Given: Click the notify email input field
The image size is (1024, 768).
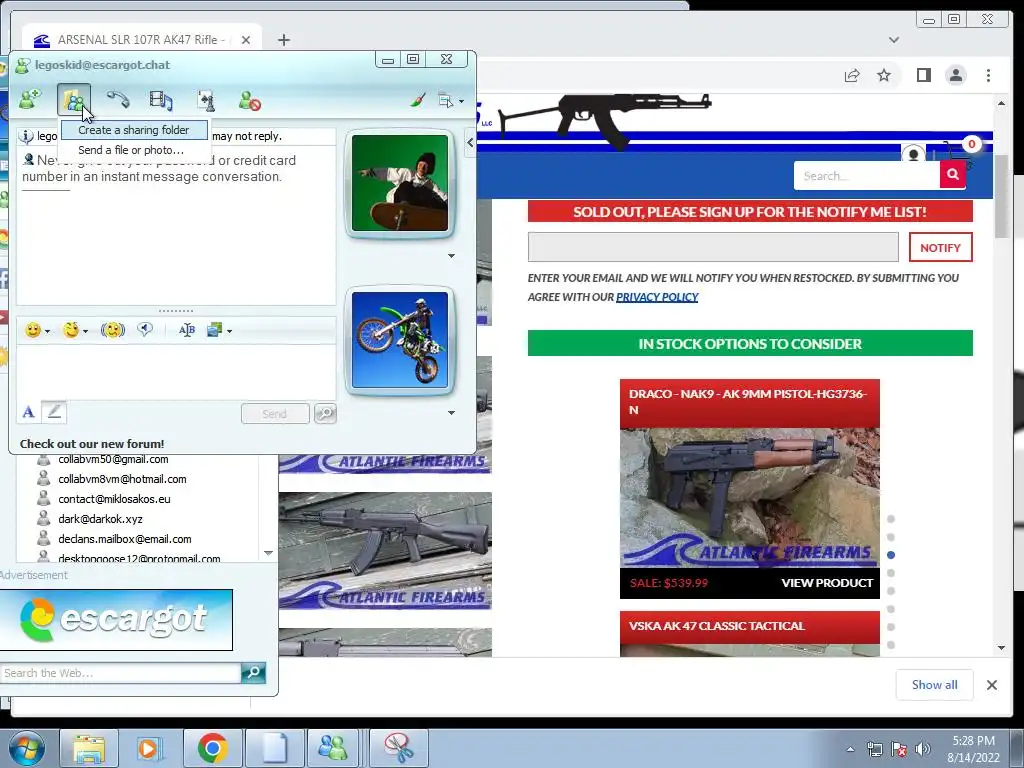Looking at the screenshot, I should (713, 248).
